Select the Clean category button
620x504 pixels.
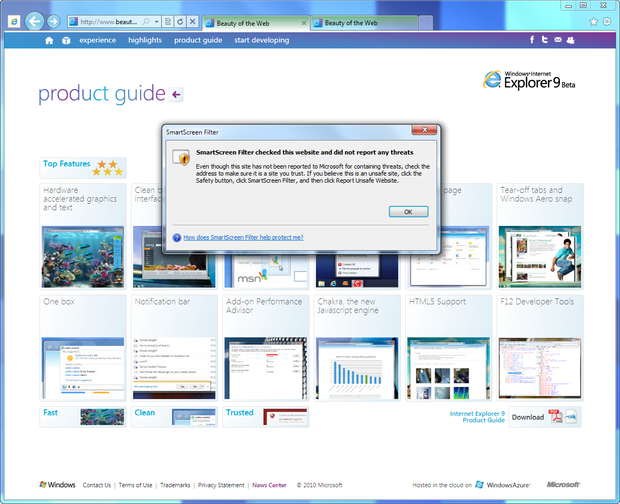(174, 417)
